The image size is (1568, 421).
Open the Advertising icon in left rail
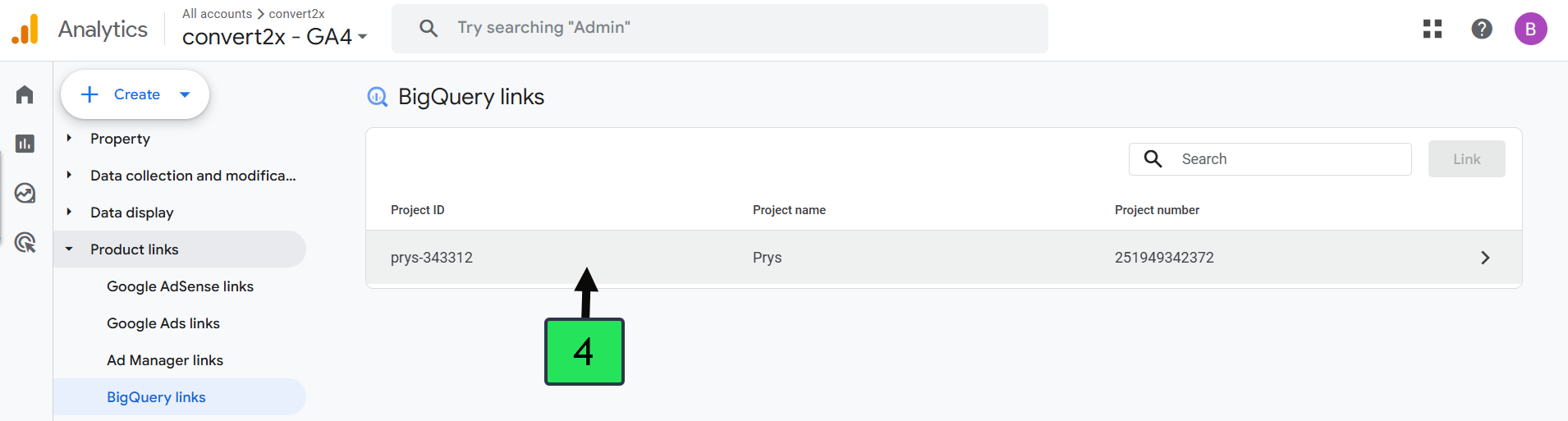(25, 243)
